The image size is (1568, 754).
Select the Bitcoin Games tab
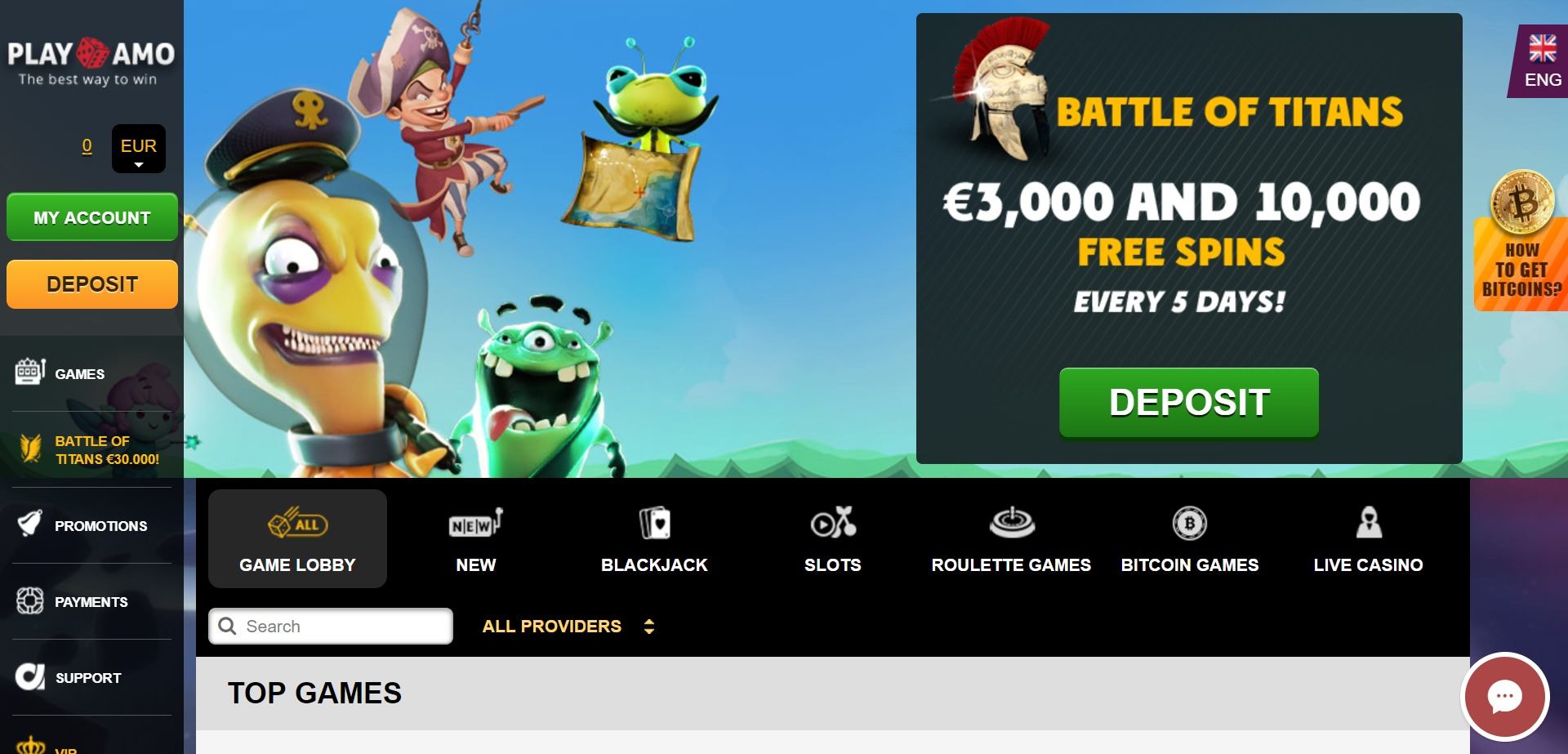coord(1189,538)
